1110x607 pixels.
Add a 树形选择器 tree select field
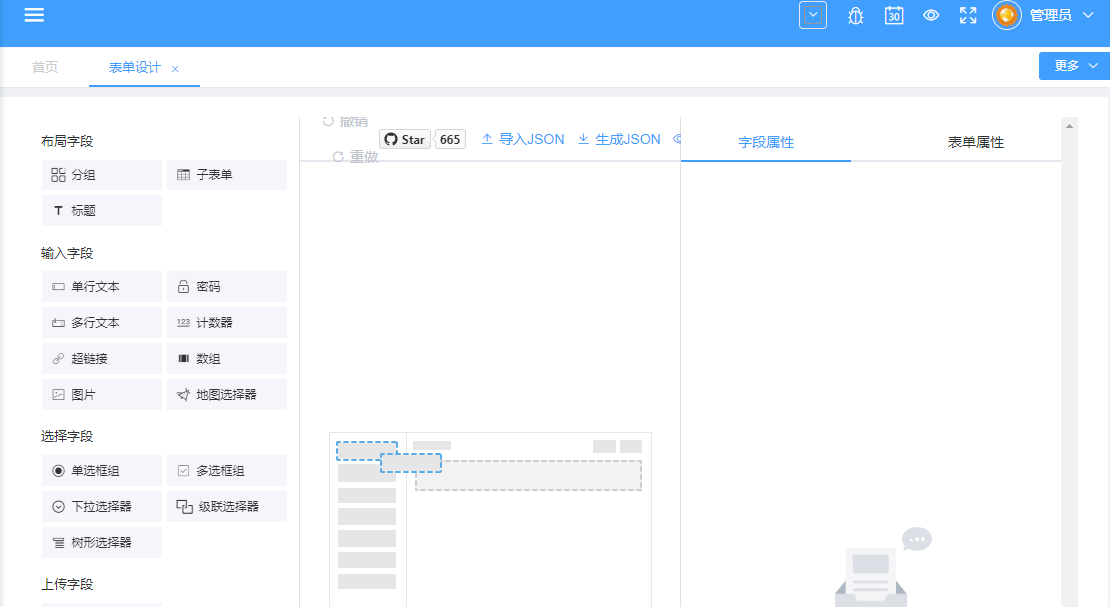pyautogui.click(x=102, y=543)
